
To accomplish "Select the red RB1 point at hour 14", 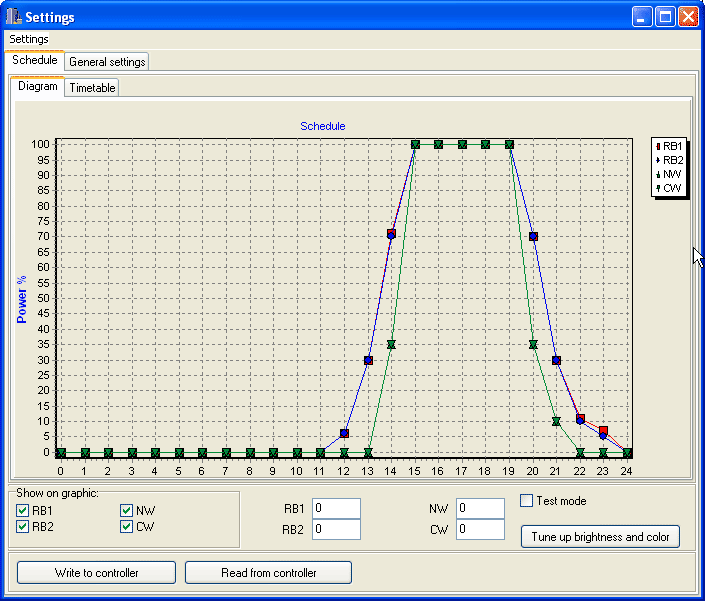I will pos(391,233).
